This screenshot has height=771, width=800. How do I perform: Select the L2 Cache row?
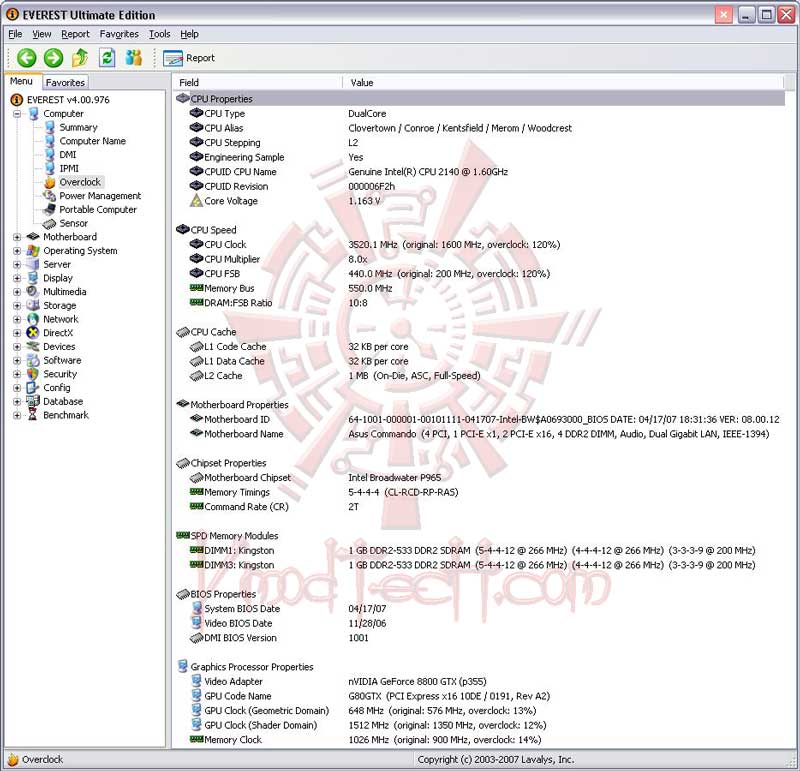point(480,376)
